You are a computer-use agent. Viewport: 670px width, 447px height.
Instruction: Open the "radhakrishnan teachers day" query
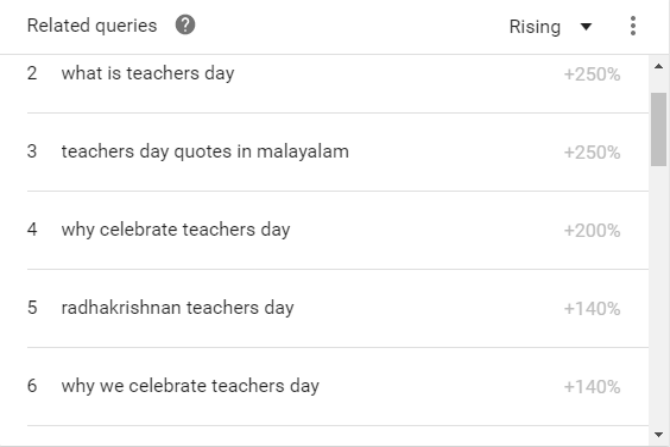(x=177, y=308)
